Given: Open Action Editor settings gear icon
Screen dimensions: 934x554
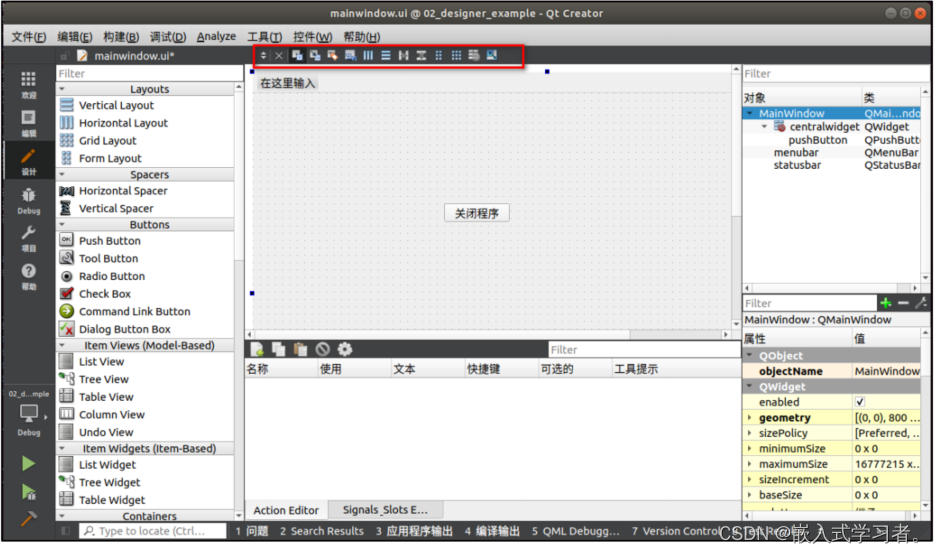Looking at the screenshot, I should [344, 350].
